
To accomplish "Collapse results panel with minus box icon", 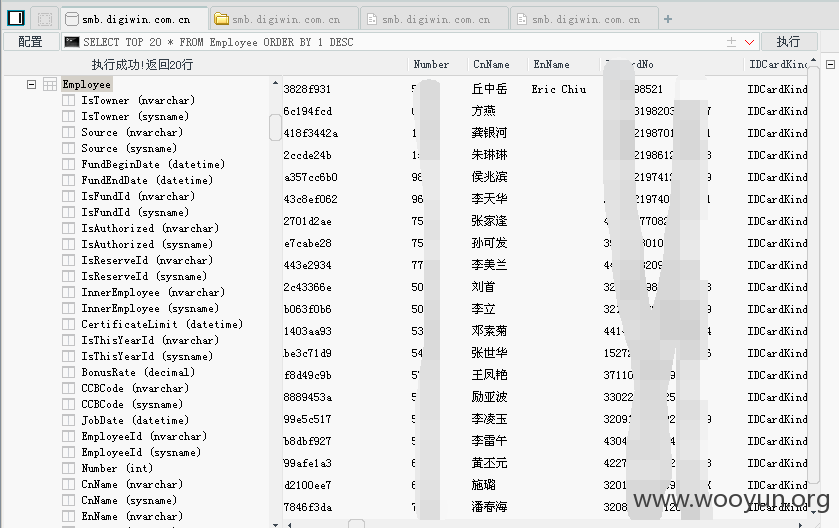I will point(830,64).
